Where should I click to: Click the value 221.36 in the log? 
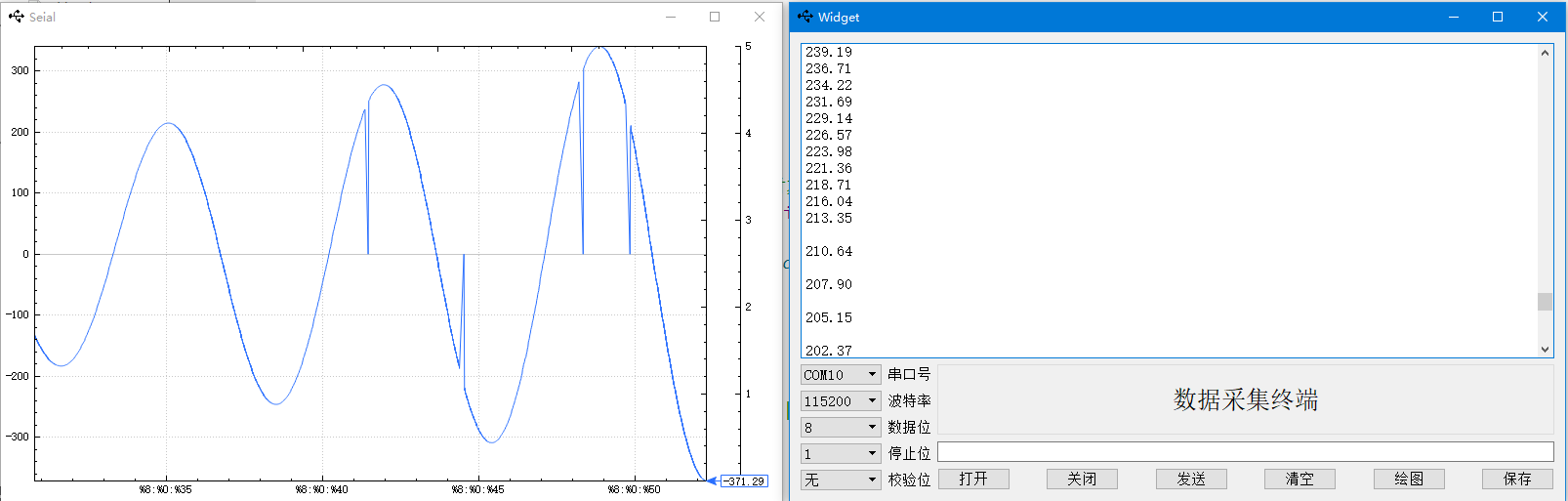click(x=829, y=168)
